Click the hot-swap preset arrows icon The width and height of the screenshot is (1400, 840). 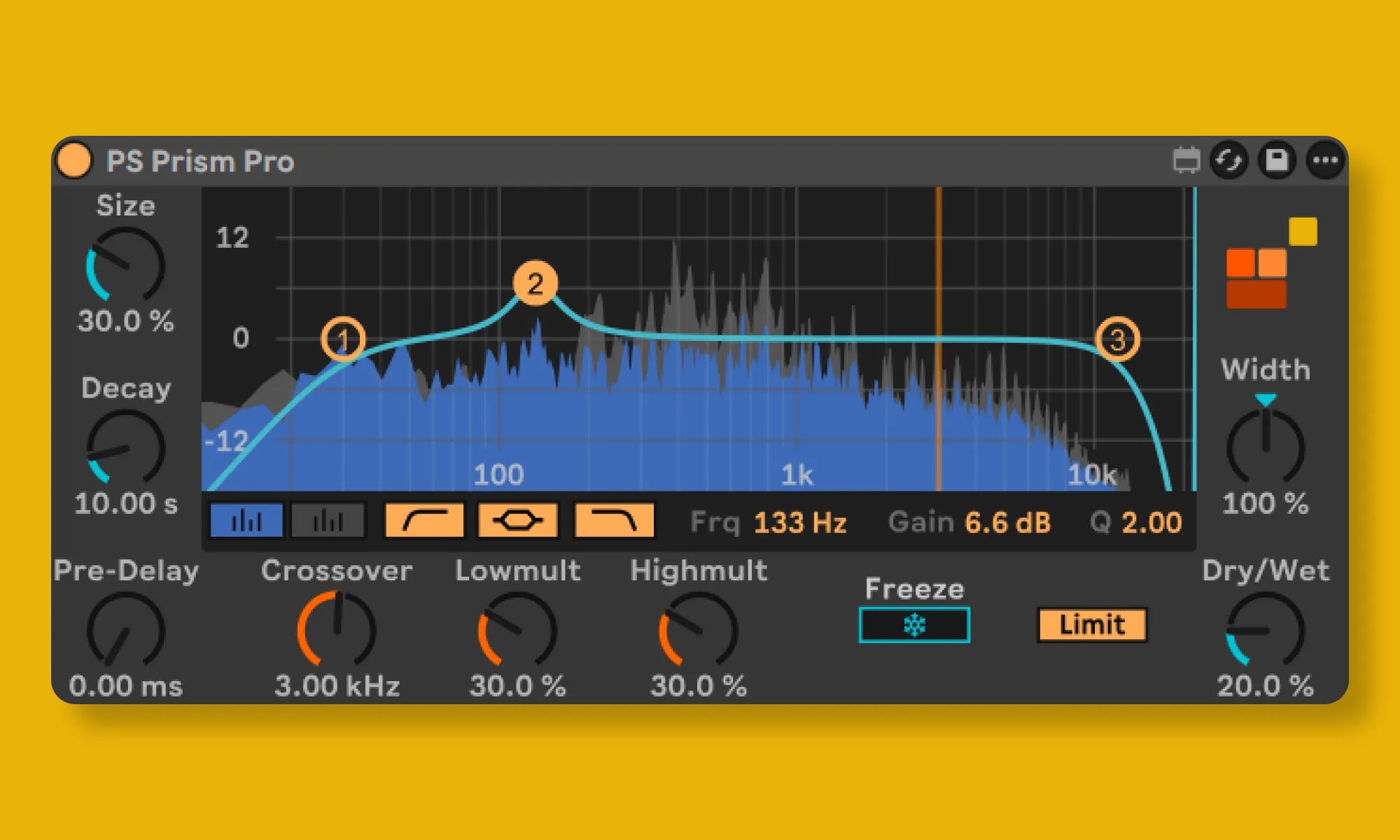point(1229,160)
